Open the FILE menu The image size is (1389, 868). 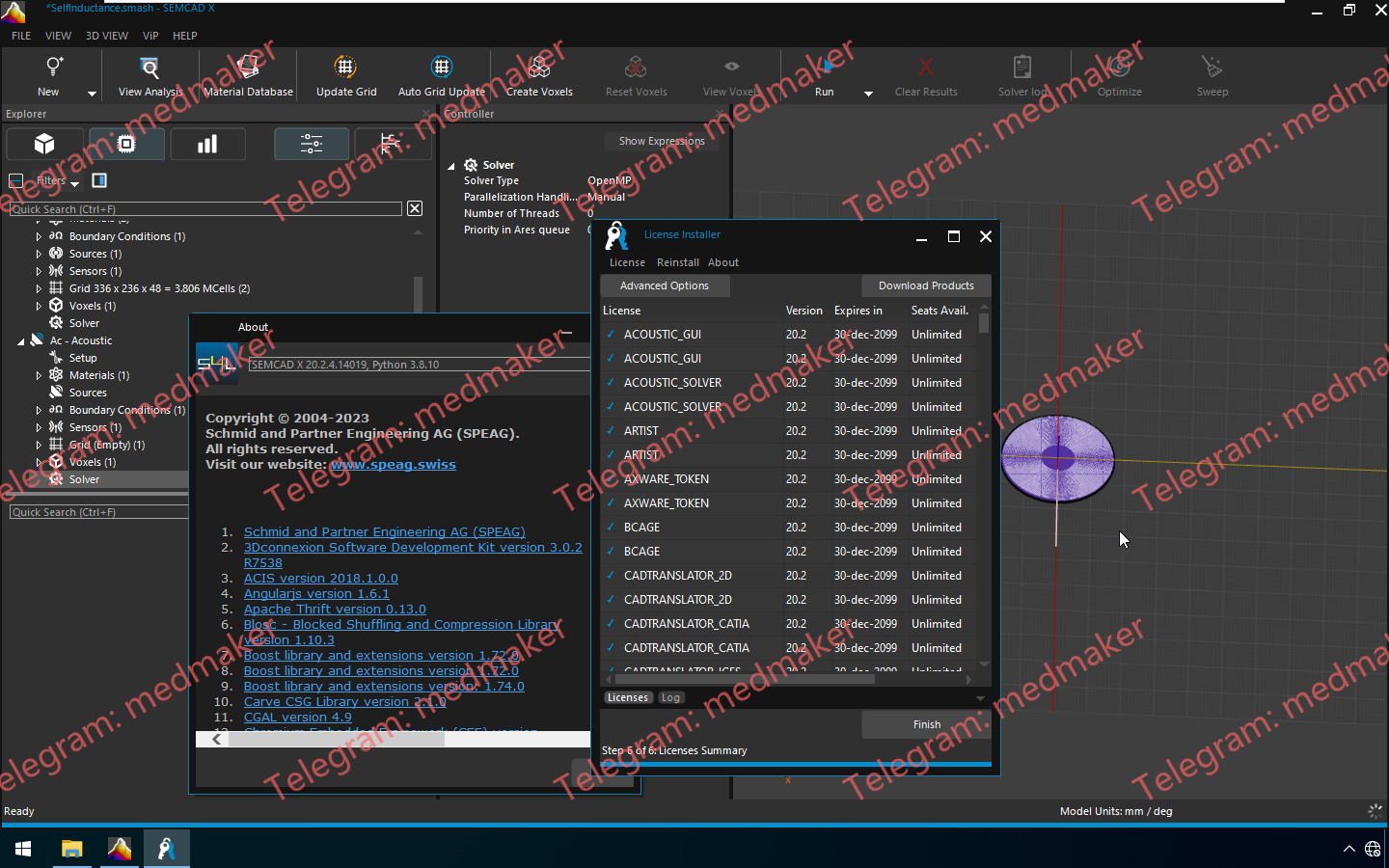[x=21, y=36]
